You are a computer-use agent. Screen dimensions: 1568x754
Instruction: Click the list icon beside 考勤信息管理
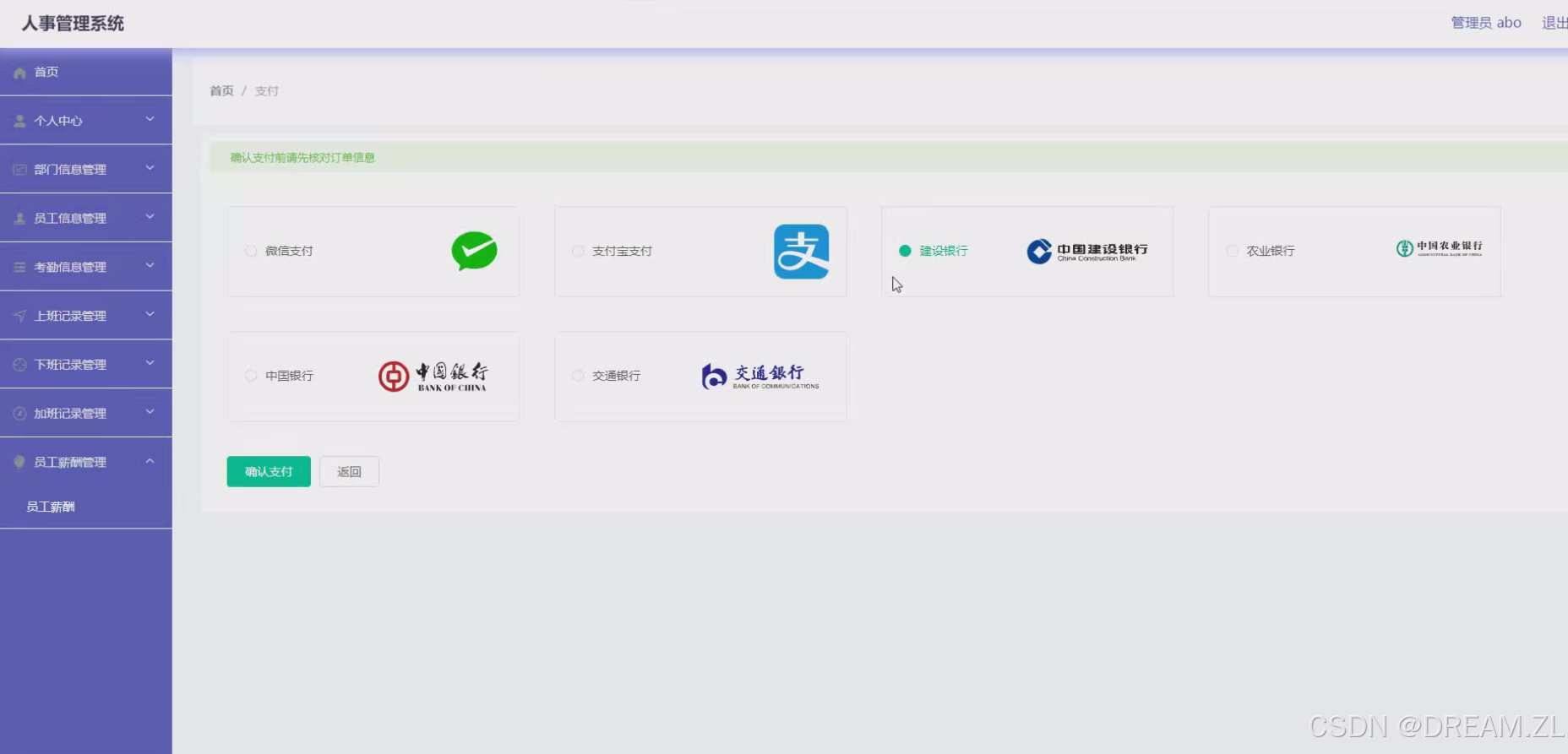tap(19, 268)
